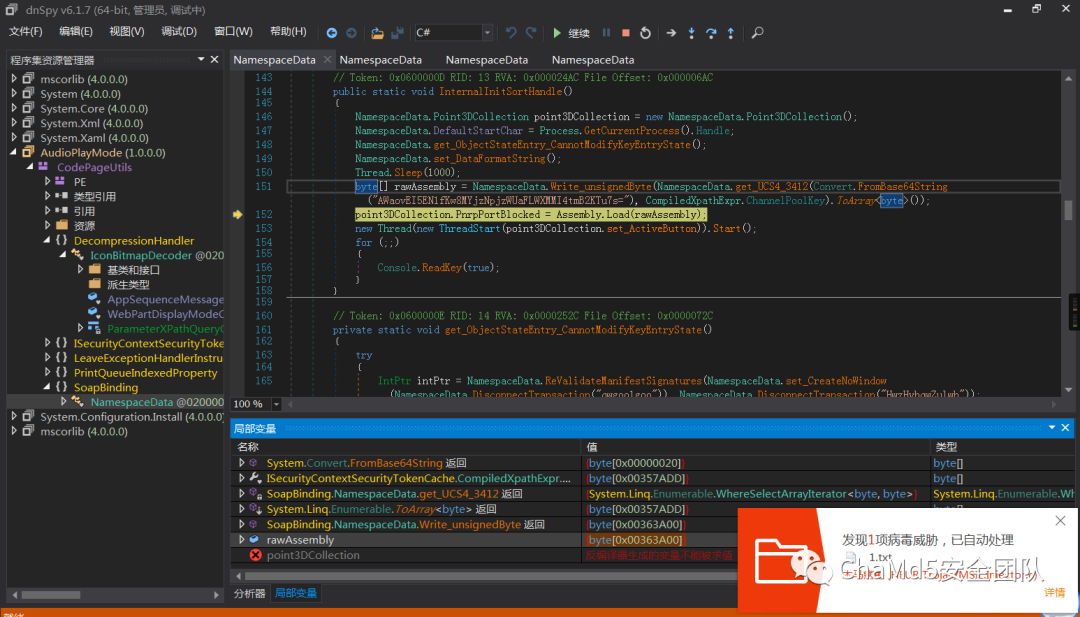
Task: Open assembly search with the magnifier icon
Action: point(757,32)
